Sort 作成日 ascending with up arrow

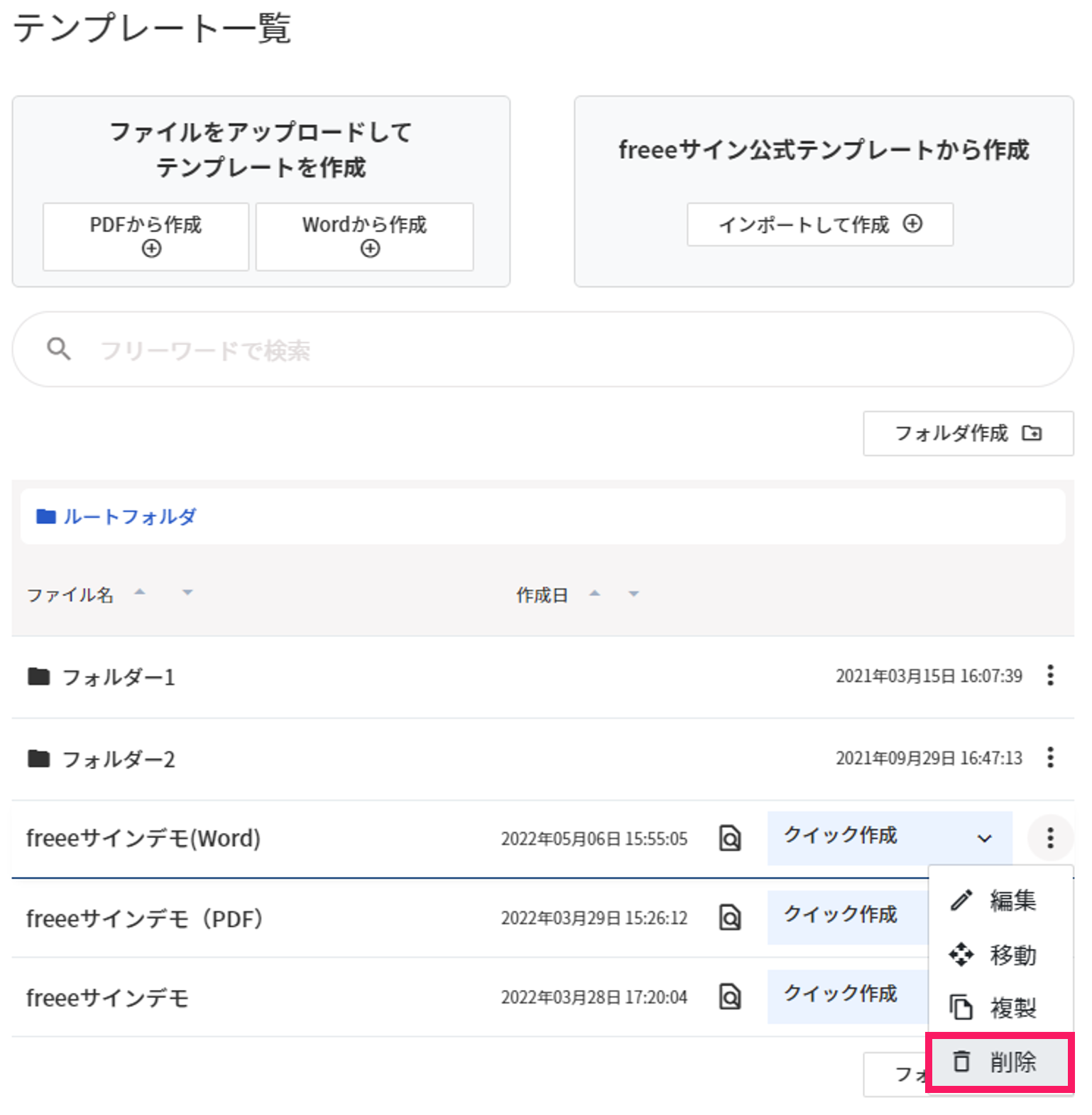click(595, 593)
